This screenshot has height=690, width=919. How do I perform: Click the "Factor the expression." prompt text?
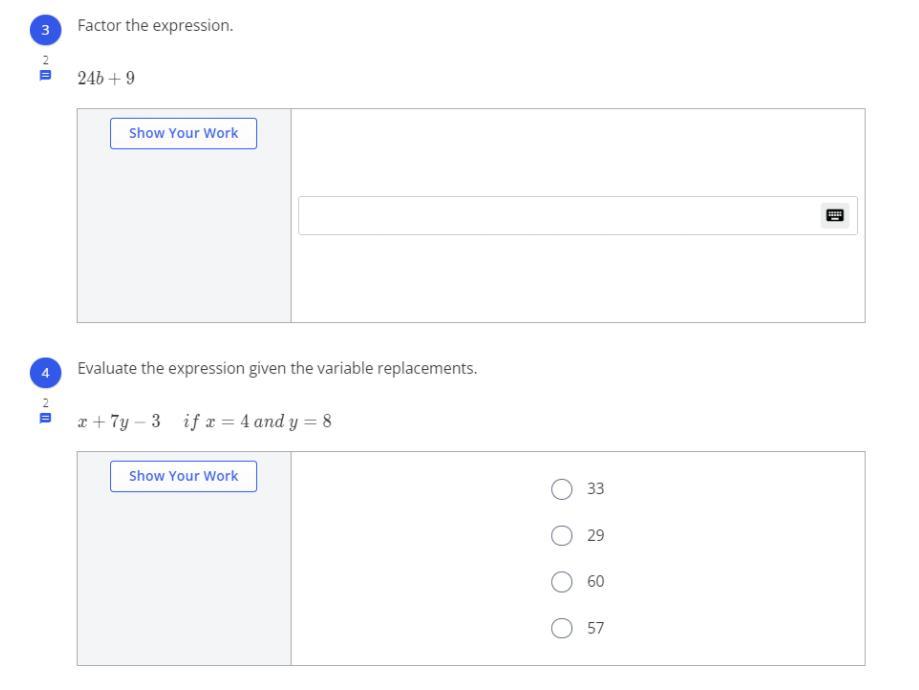155,25
